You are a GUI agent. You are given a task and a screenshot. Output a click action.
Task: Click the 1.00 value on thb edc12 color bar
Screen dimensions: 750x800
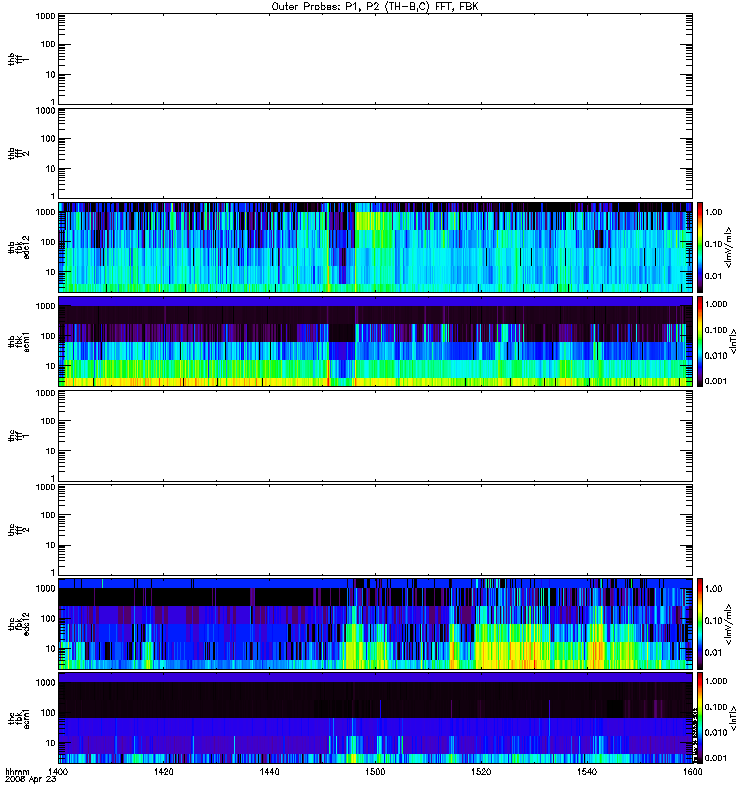click(713, 212)
